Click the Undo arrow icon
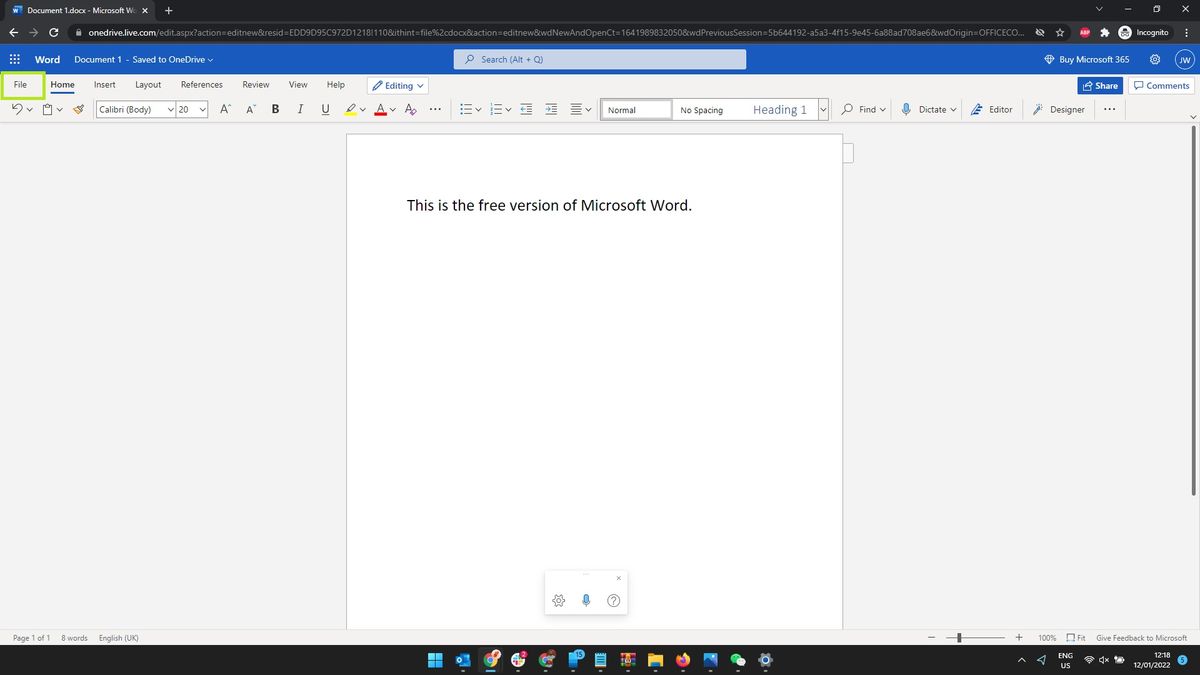The height and width of the screenshot is (675, 1200). 17,110
